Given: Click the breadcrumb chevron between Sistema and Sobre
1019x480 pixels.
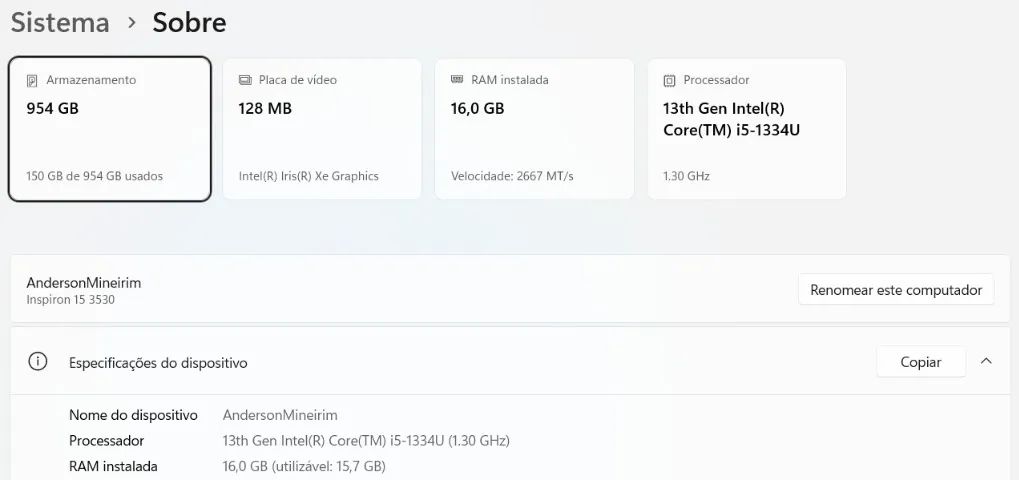Looking at the screenshot, I should [x=132, y=23].
